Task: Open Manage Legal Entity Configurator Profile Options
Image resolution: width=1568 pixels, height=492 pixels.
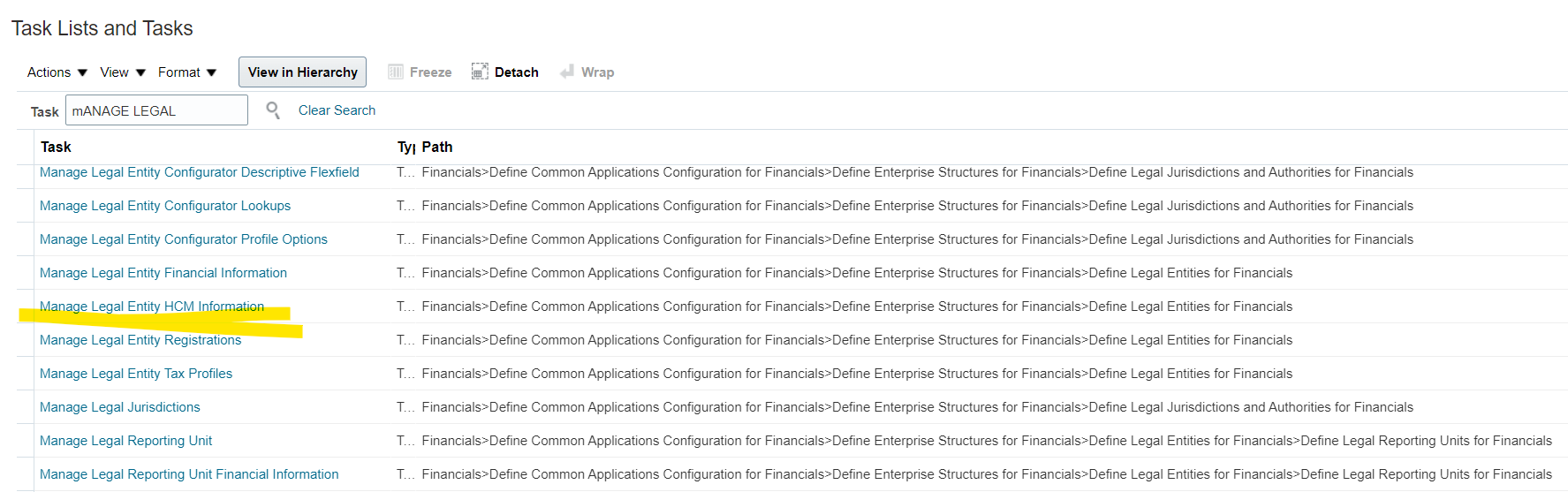Action: (x=184, y=239)
